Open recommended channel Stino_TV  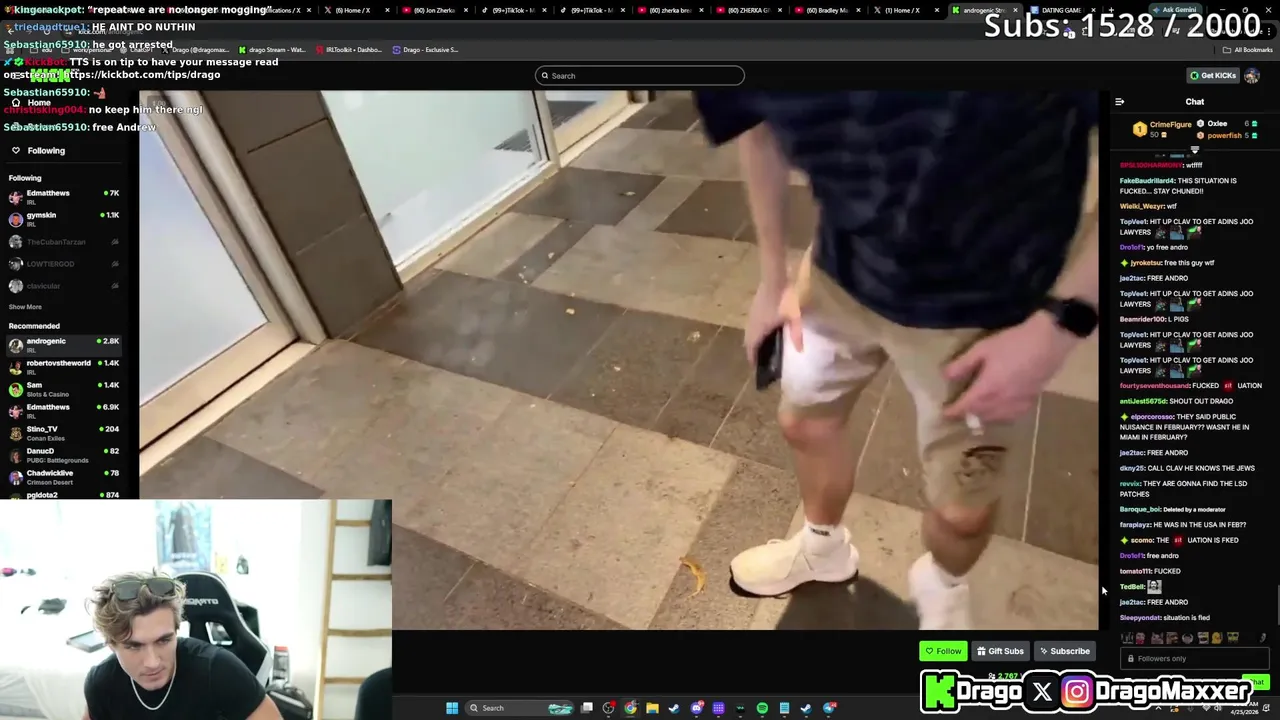click(x=64, y=433)
